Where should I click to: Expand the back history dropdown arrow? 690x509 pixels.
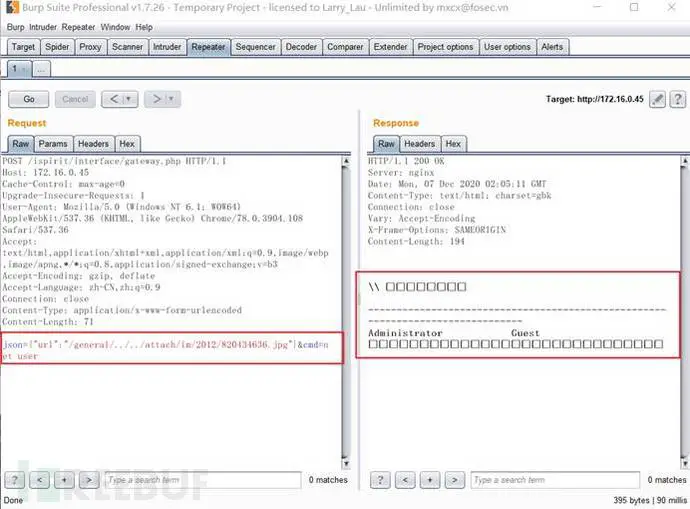[128, 99]
